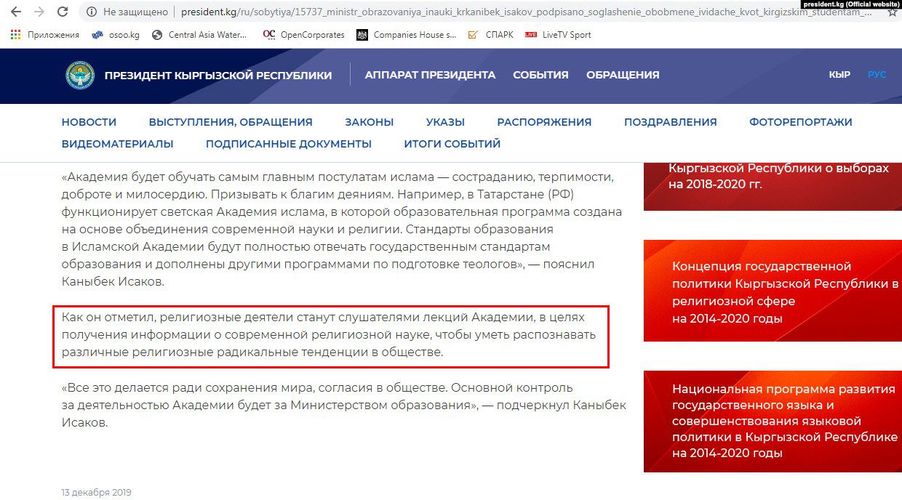Switch site language to РУС
Viewport: 902px width, 500px height.
(876, 75)
